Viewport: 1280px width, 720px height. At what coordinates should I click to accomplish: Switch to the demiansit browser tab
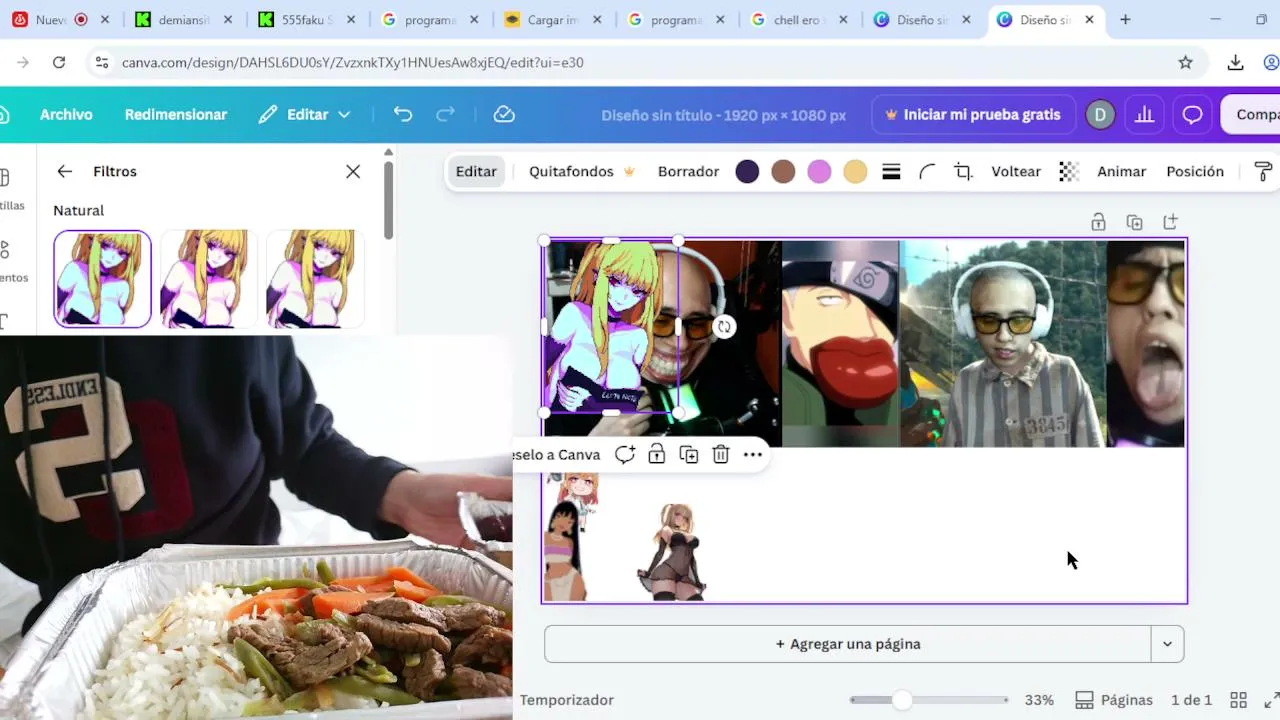[185, 19]
